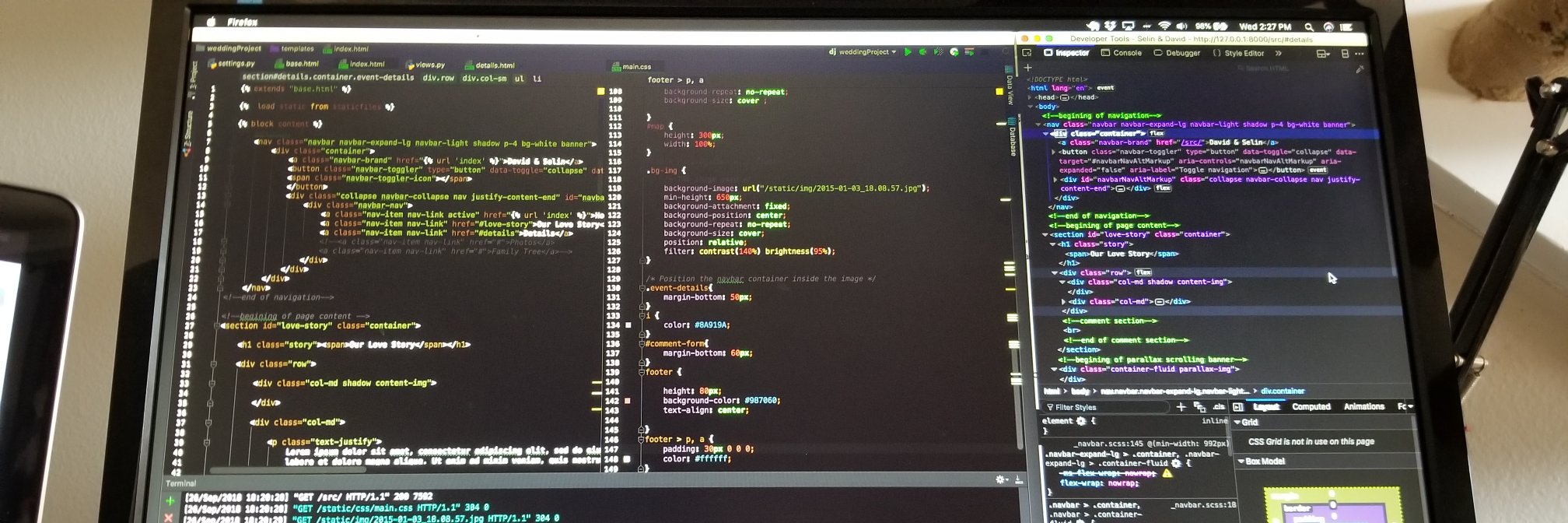The height and width of the screenshot is (523, 1568).
Task: Open the terminal settings gear icon
Action: pos(1001,480)
